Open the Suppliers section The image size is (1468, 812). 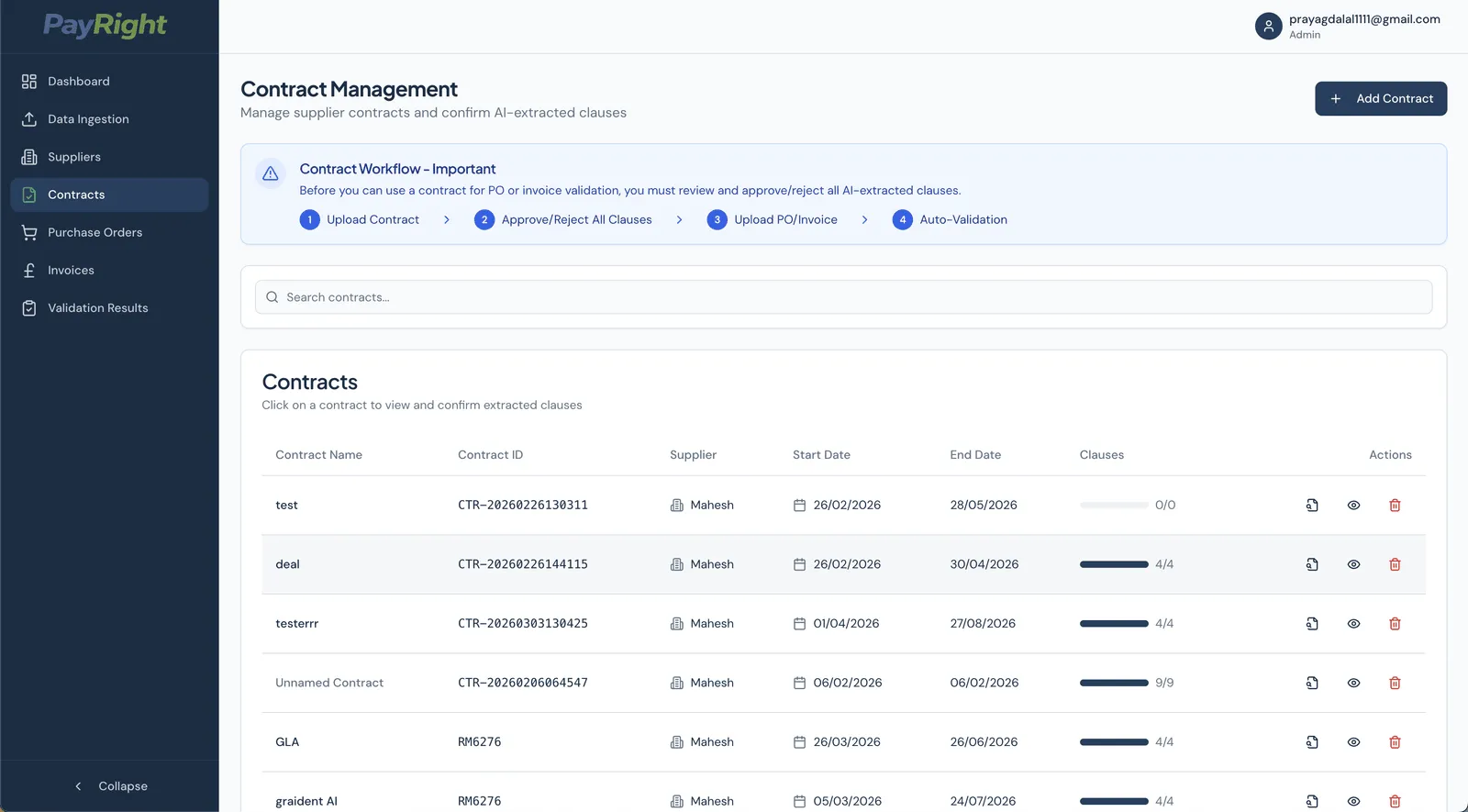tap(109, 157)
